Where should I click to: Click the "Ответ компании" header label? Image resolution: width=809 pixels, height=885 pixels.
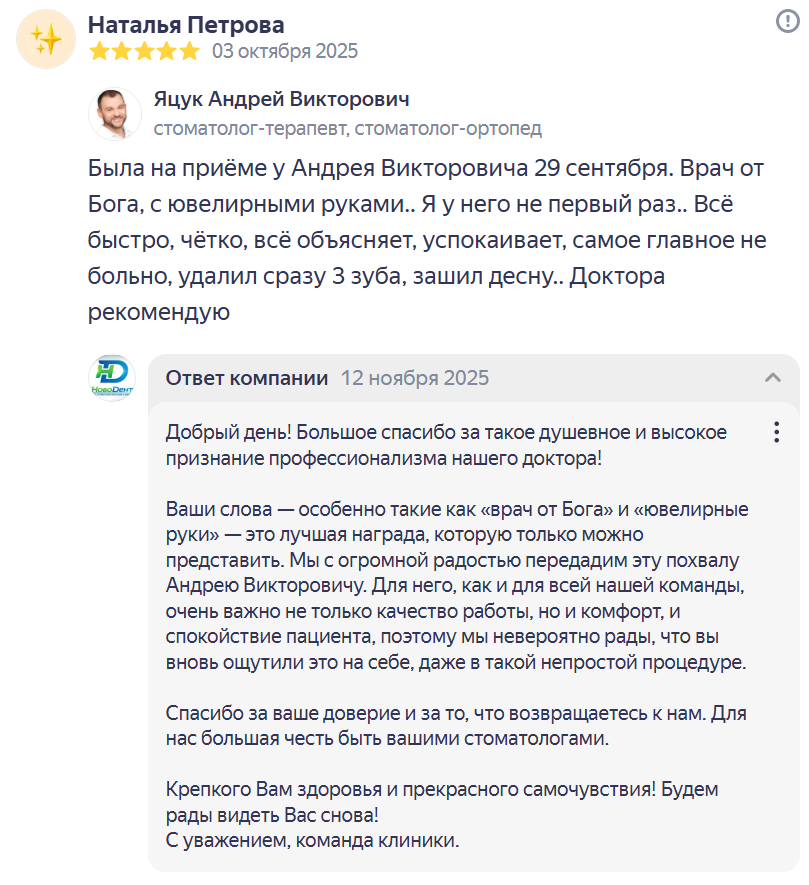point(246,378)
